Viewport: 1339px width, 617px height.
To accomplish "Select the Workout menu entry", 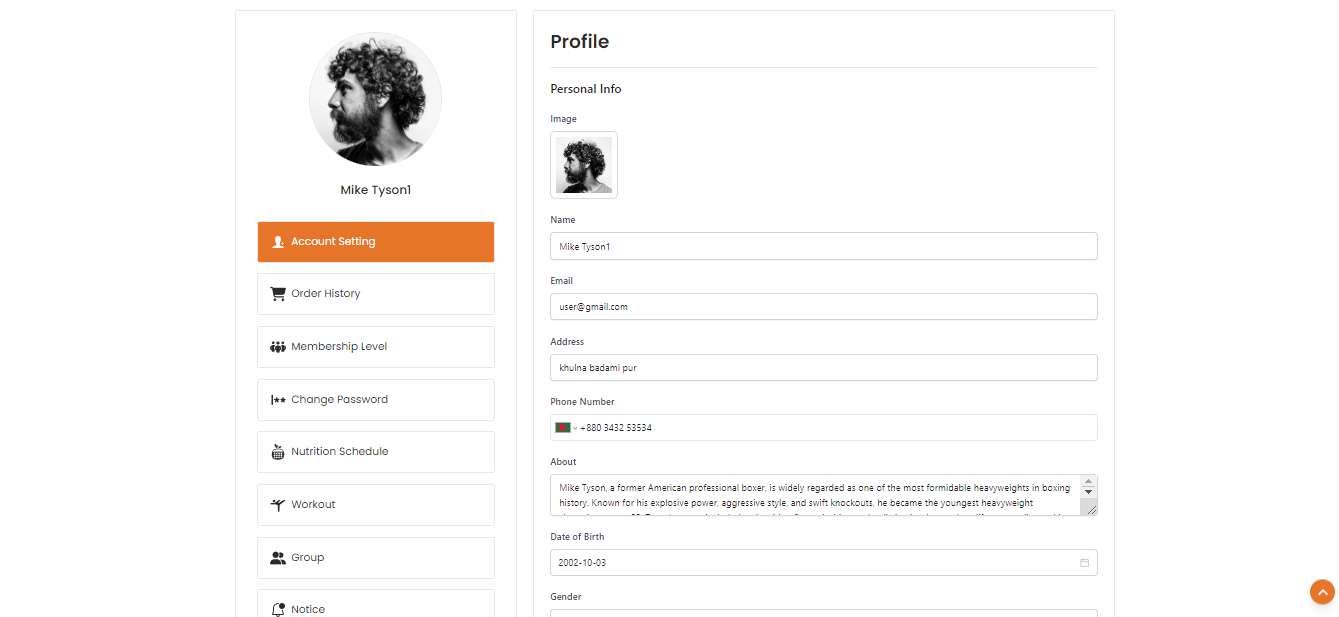I will 375,505.
